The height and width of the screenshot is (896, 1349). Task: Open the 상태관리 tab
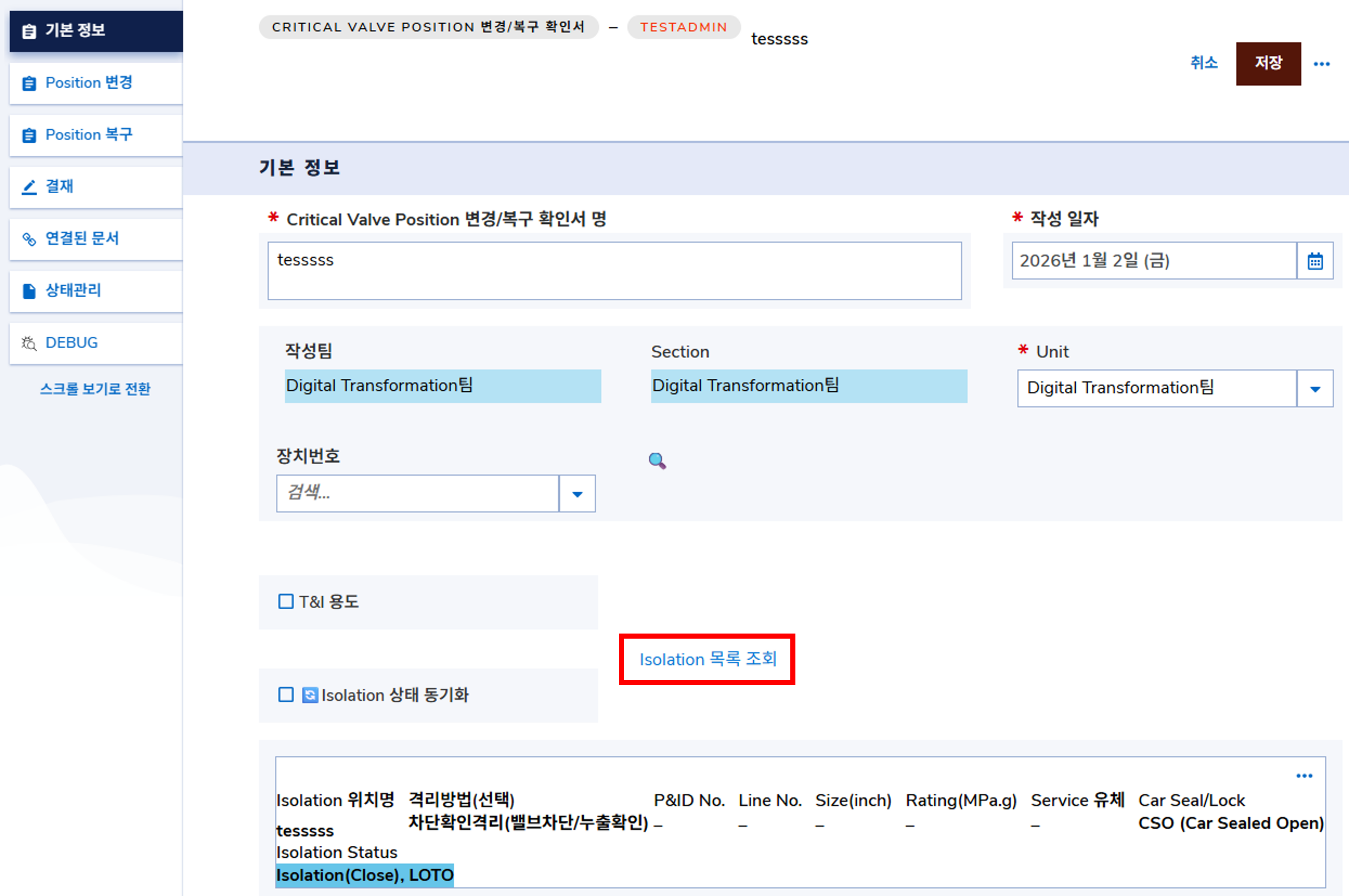click(x=73, y=291)
